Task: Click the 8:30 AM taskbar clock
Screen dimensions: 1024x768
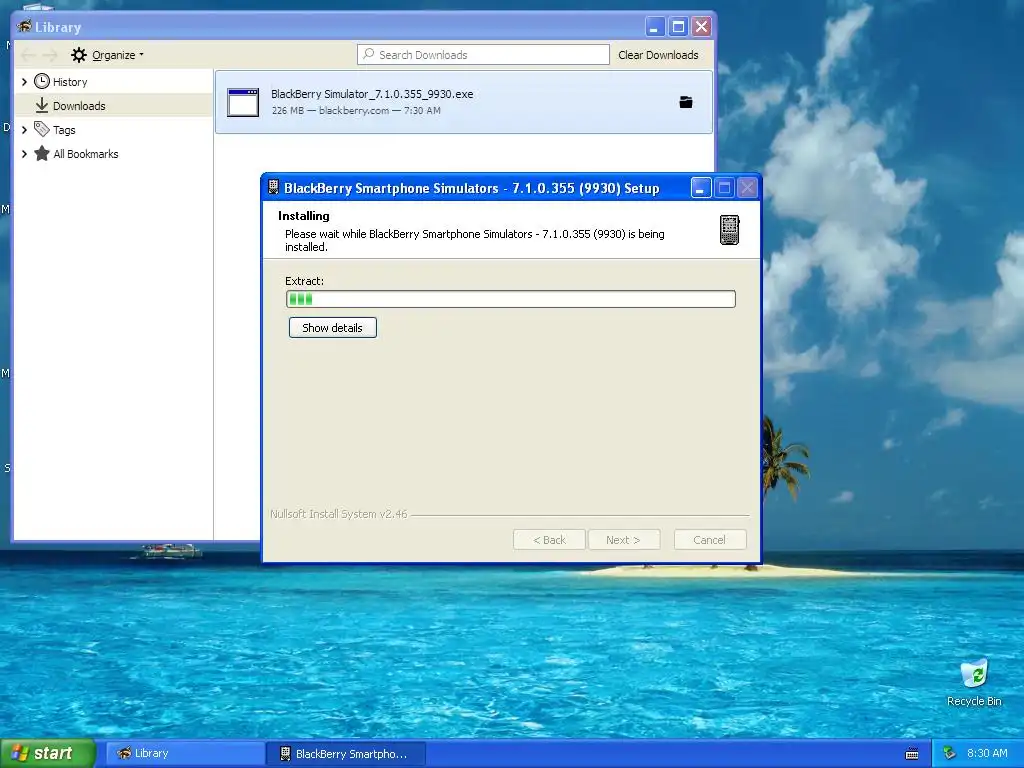Action: click(987, 753)
